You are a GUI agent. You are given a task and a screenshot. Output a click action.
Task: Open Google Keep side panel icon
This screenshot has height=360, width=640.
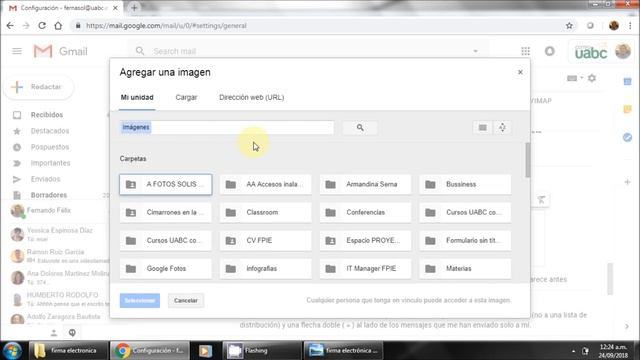point(627,109)
